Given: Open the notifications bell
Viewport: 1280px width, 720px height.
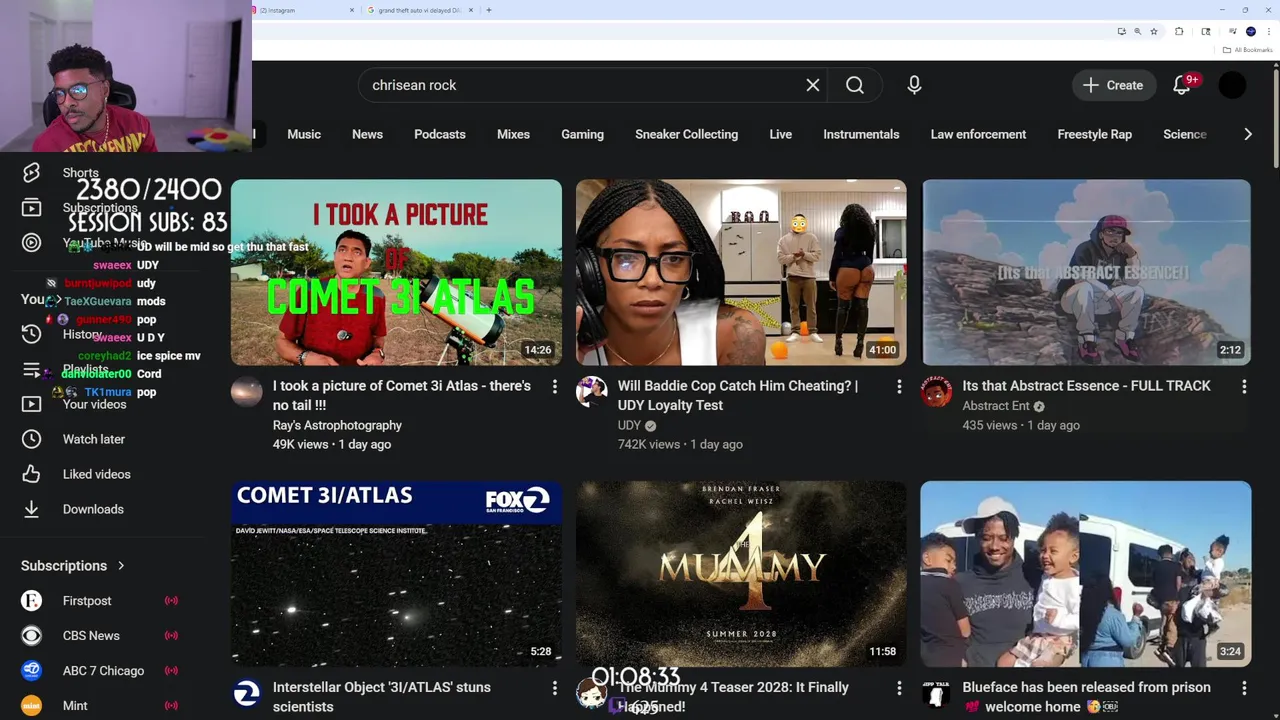Looking at the screenshot, I should tap(1182, 85).
